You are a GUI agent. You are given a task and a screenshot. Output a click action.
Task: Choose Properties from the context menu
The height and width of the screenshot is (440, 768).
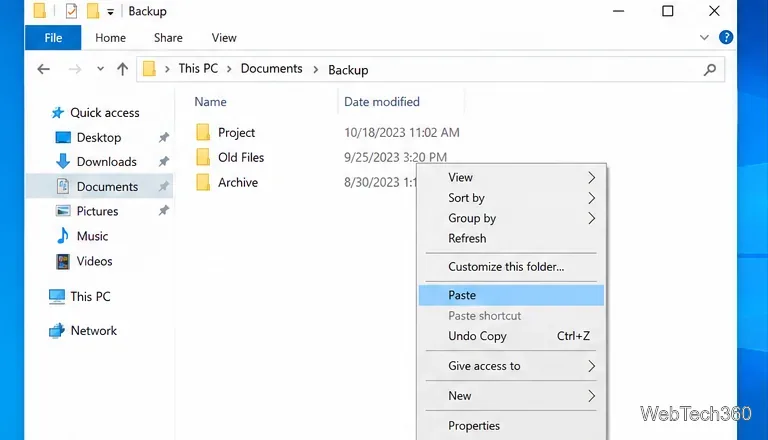click(x=511, y=426)
